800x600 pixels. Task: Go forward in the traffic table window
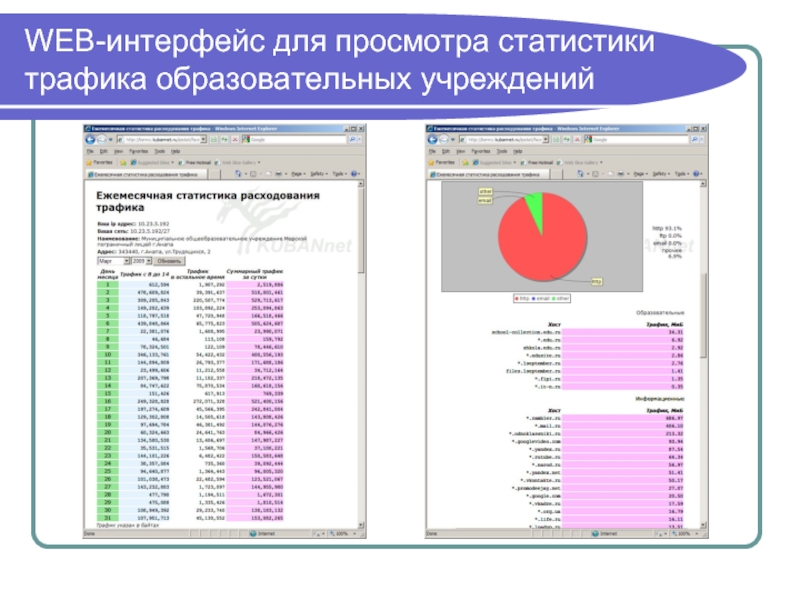[x=101, y=139]
